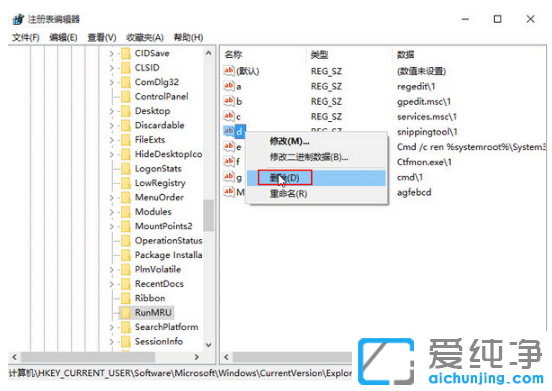Click tree pane scroll left arrow
The width and height of the screenshot is (552, 391).
point(14,357)
